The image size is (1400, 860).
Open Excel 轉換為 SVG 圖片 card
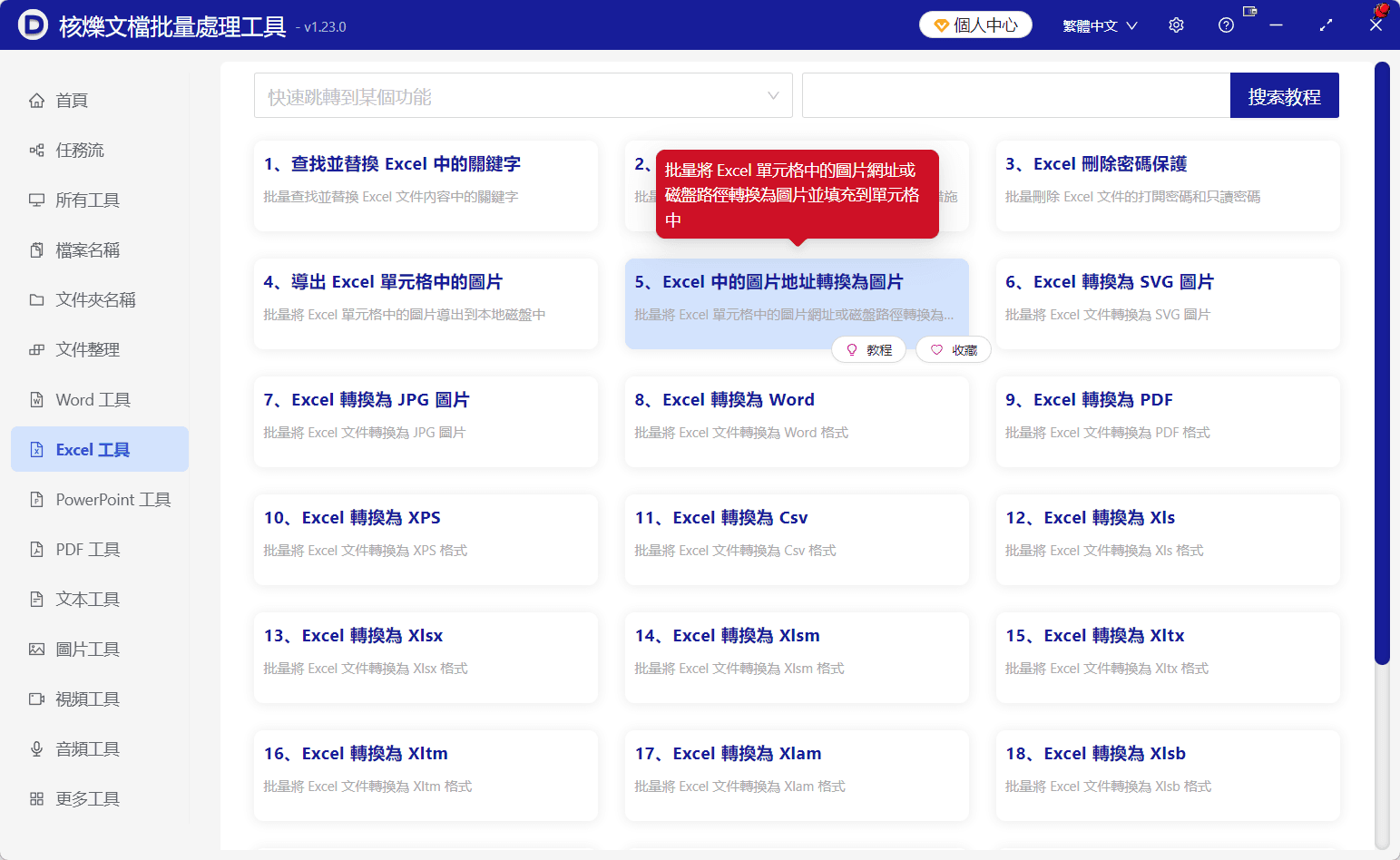click(1168, 304)
